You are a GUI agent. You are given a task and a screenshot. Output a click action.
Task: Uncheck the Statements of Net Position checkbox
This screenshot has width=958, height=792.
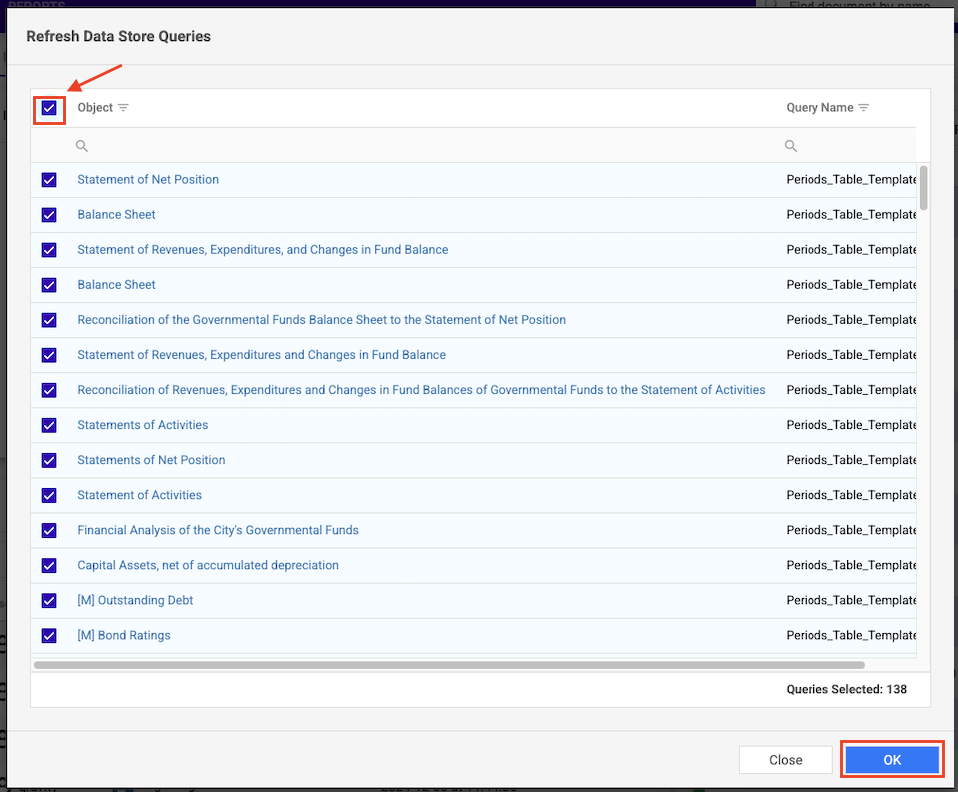click(x=49, y=460)
